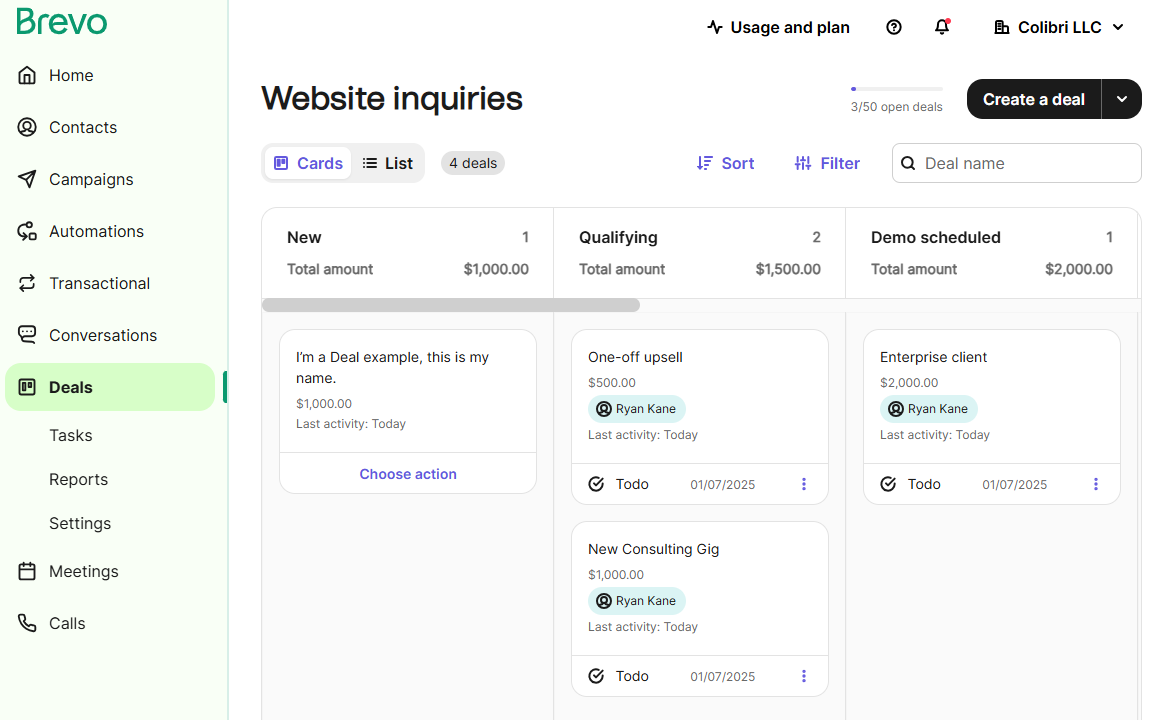Click the Create a deal button
Viewport: 1164px width, 720px height.
pyautogui.click(x=1033, y=99)
